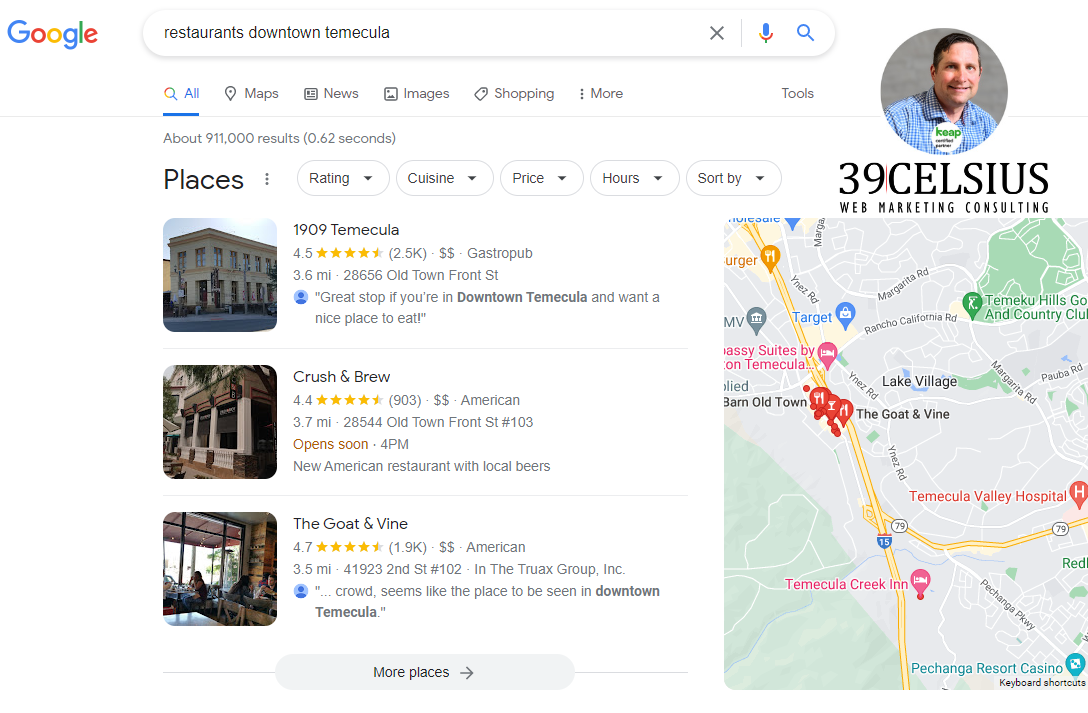Click Temecula Creek Inn hotel pin
The height and width of the screenshot is (713, 1088).
pos(920,582)
